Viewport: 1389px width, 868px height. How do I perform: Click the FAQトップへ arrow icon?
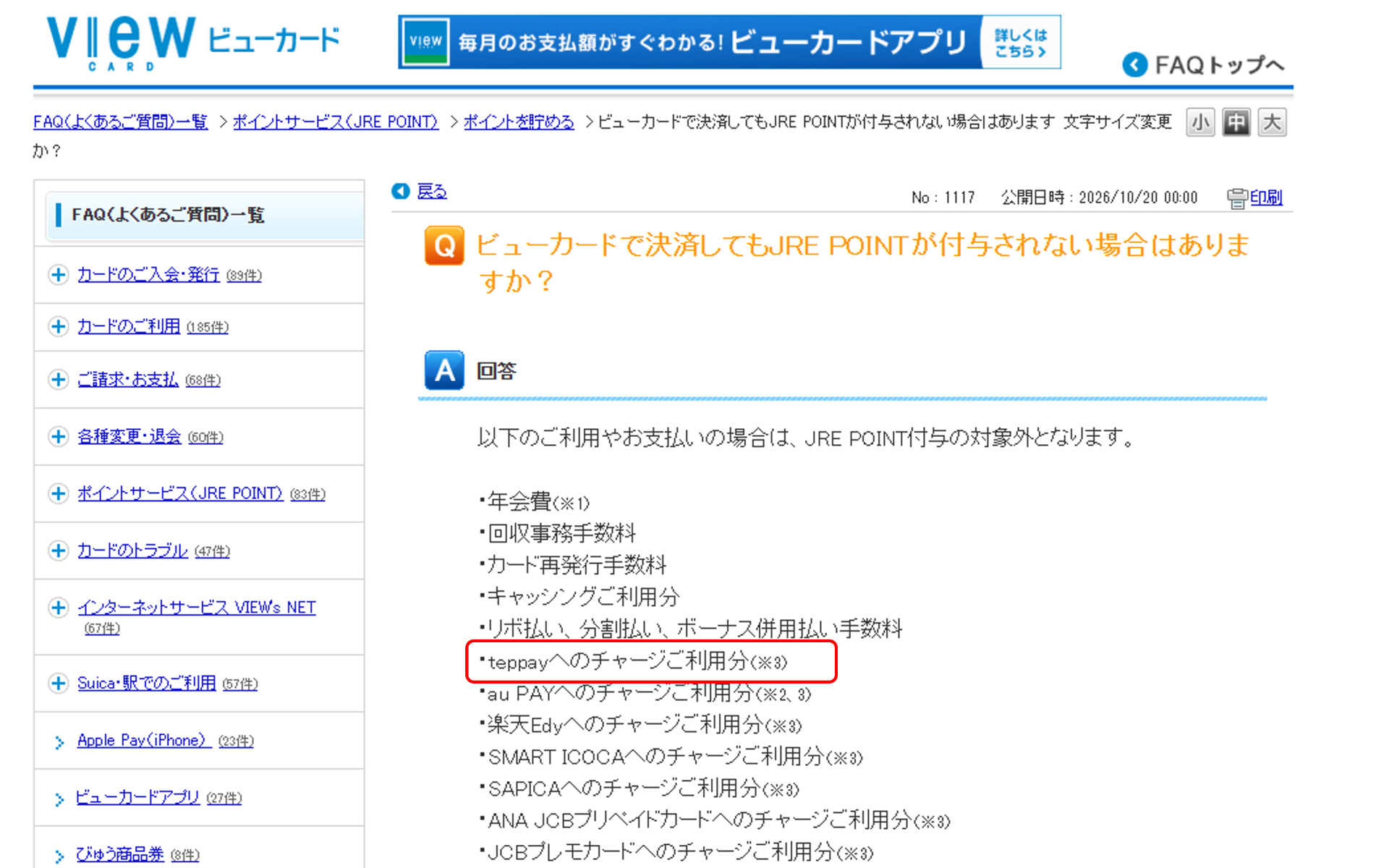point(1135,65)
